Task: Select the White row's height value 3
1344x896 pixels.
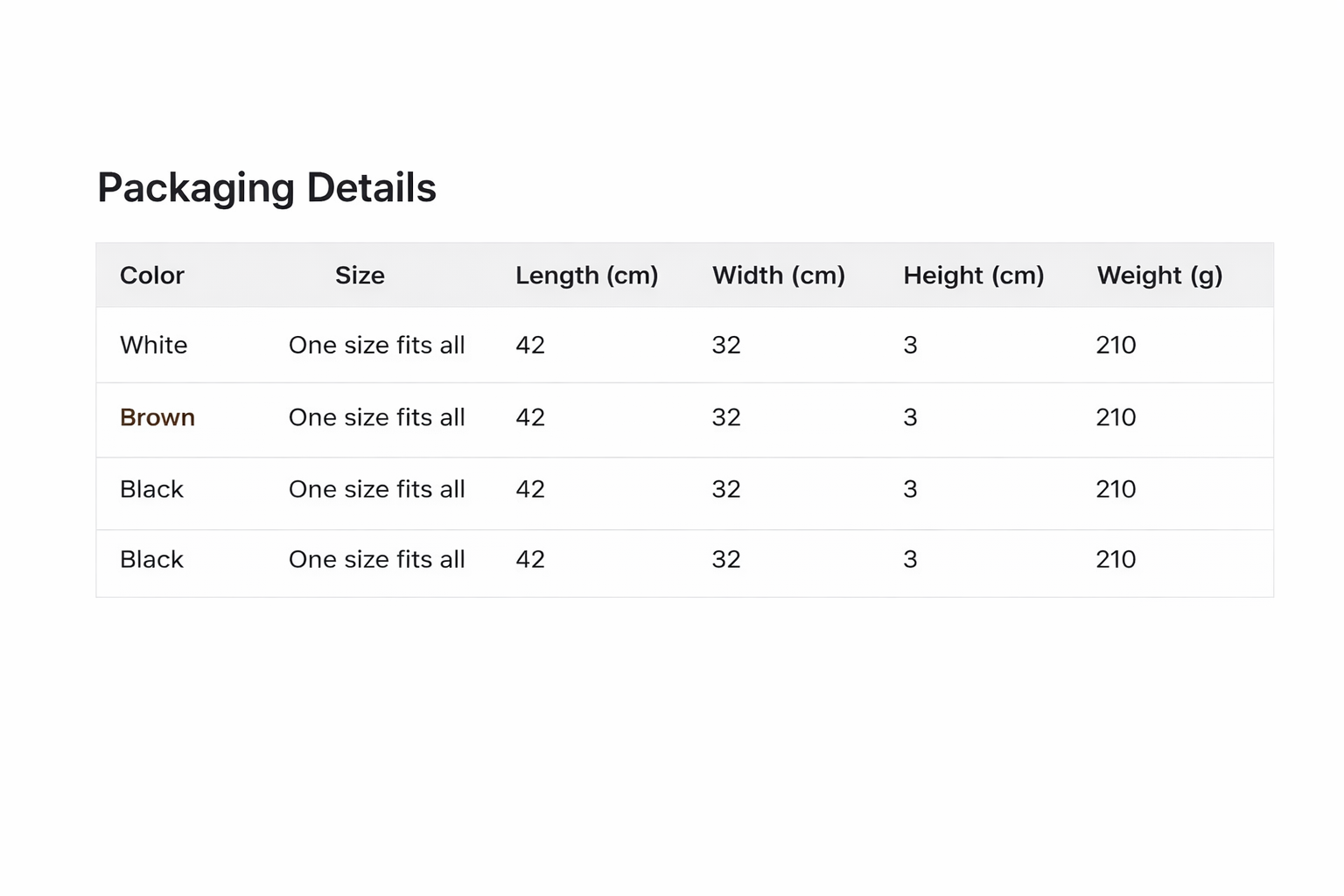Action: coord(910,345)
